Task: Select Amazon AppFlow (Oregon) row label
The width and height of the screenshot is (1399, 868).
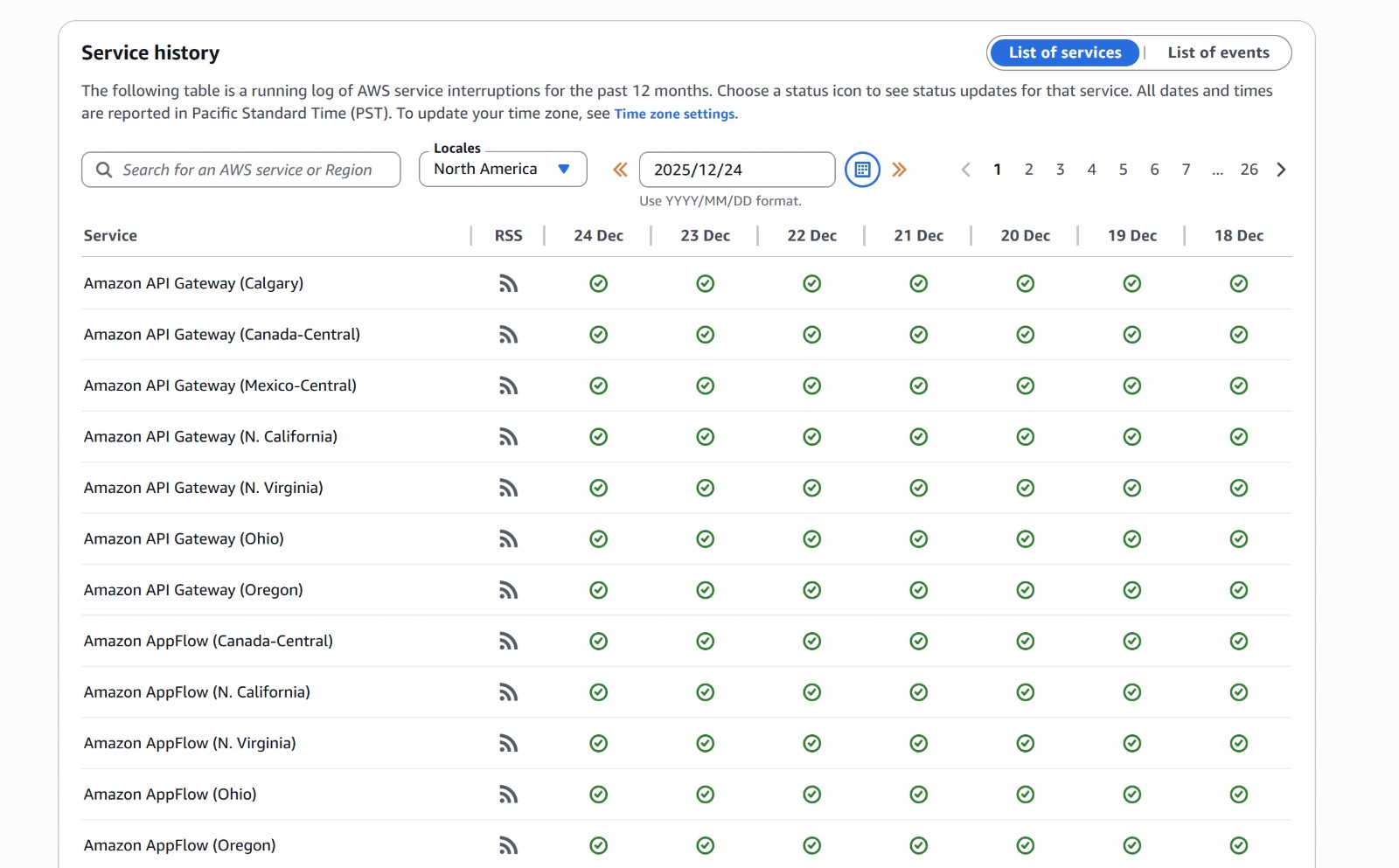Action: [179, 845]
